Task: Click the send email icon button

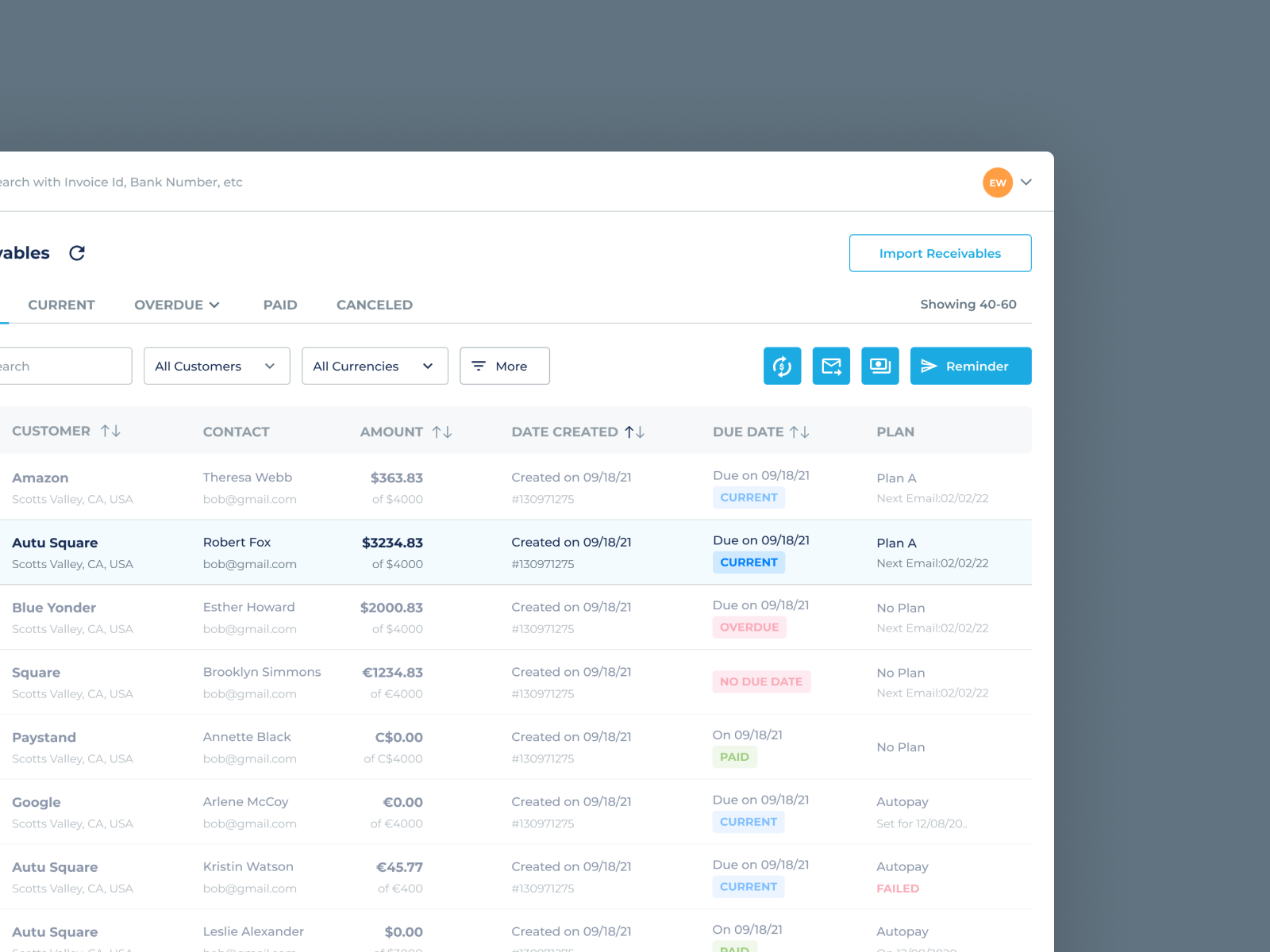Action: 831,366
